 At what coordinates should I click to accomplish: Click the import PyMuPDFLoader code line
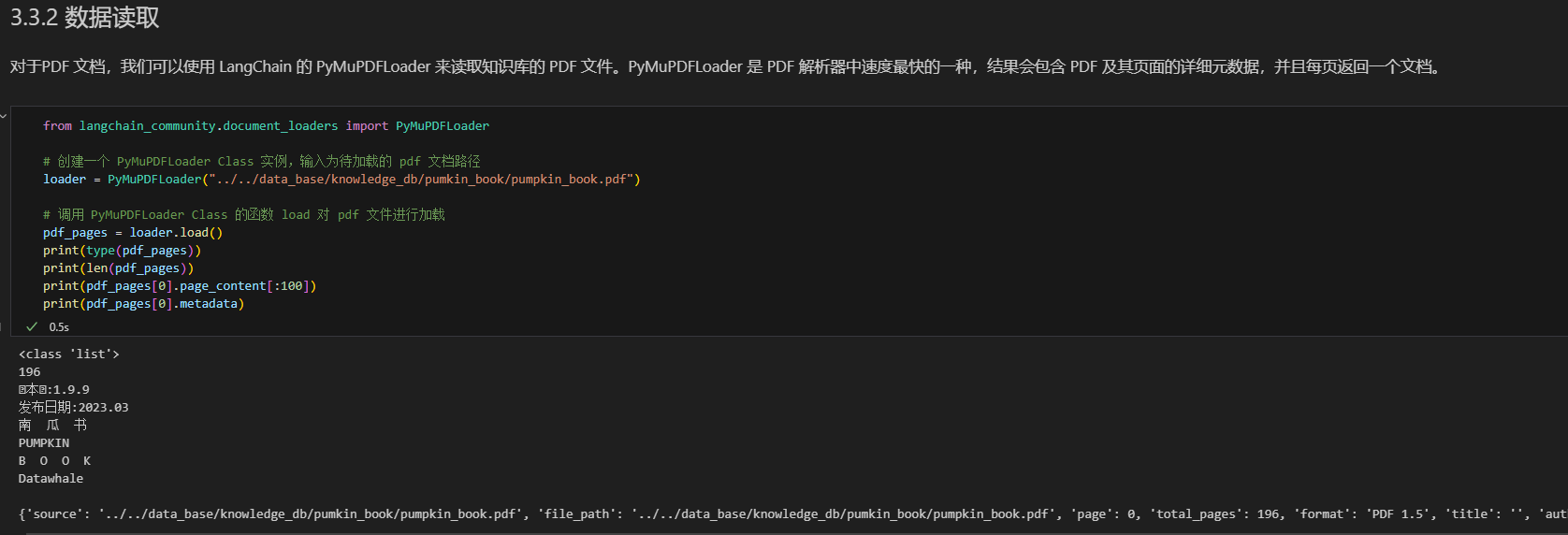(x=266, y=125)
